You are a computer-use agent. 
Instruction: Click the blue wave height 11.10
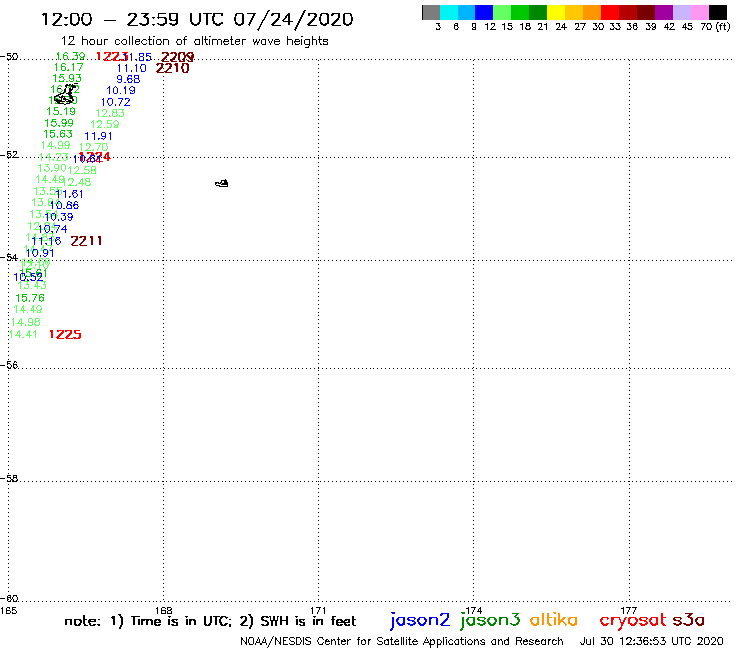132,68
